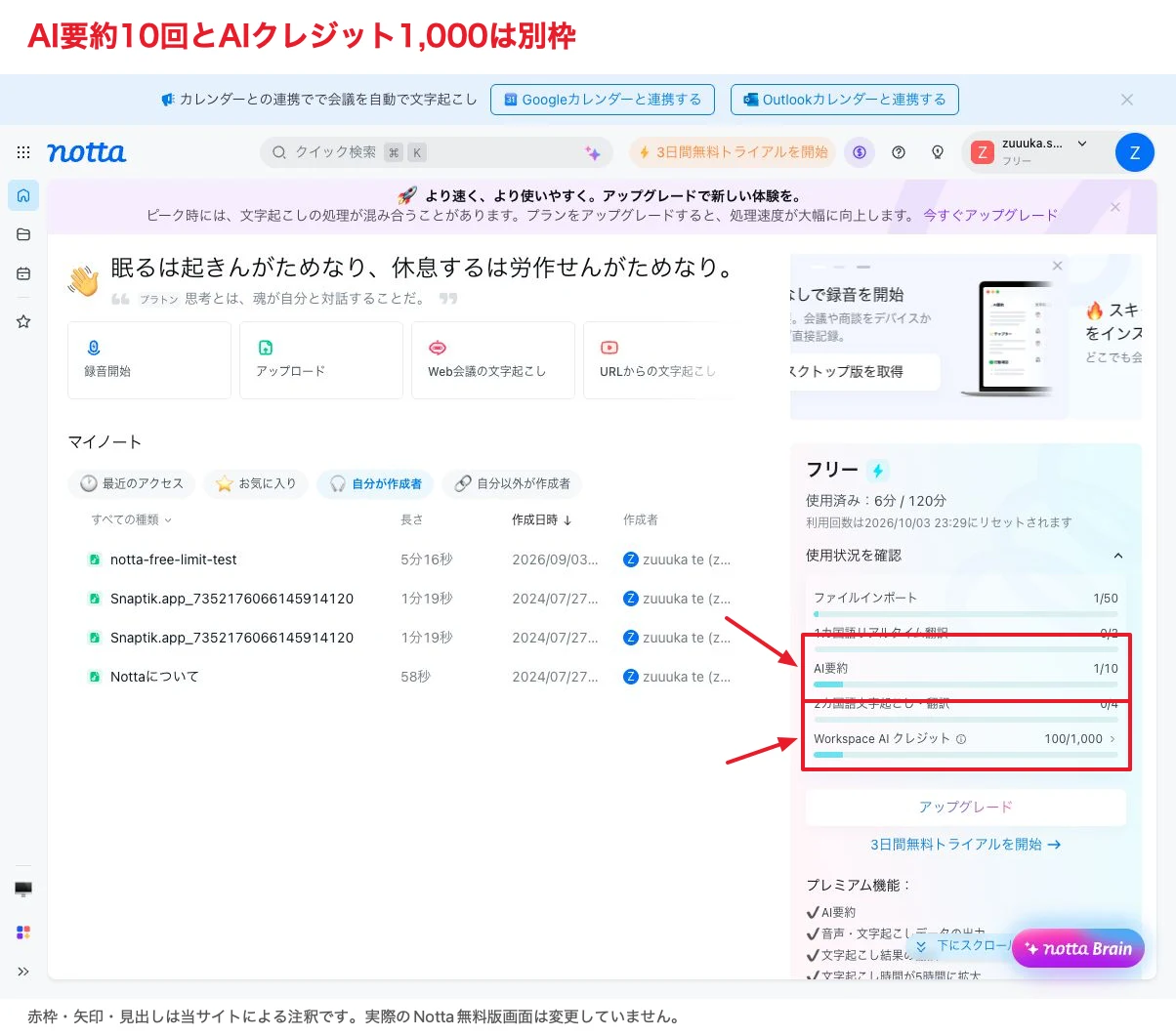Open the すべての種類 type dropdown

[x=132, y=519]
